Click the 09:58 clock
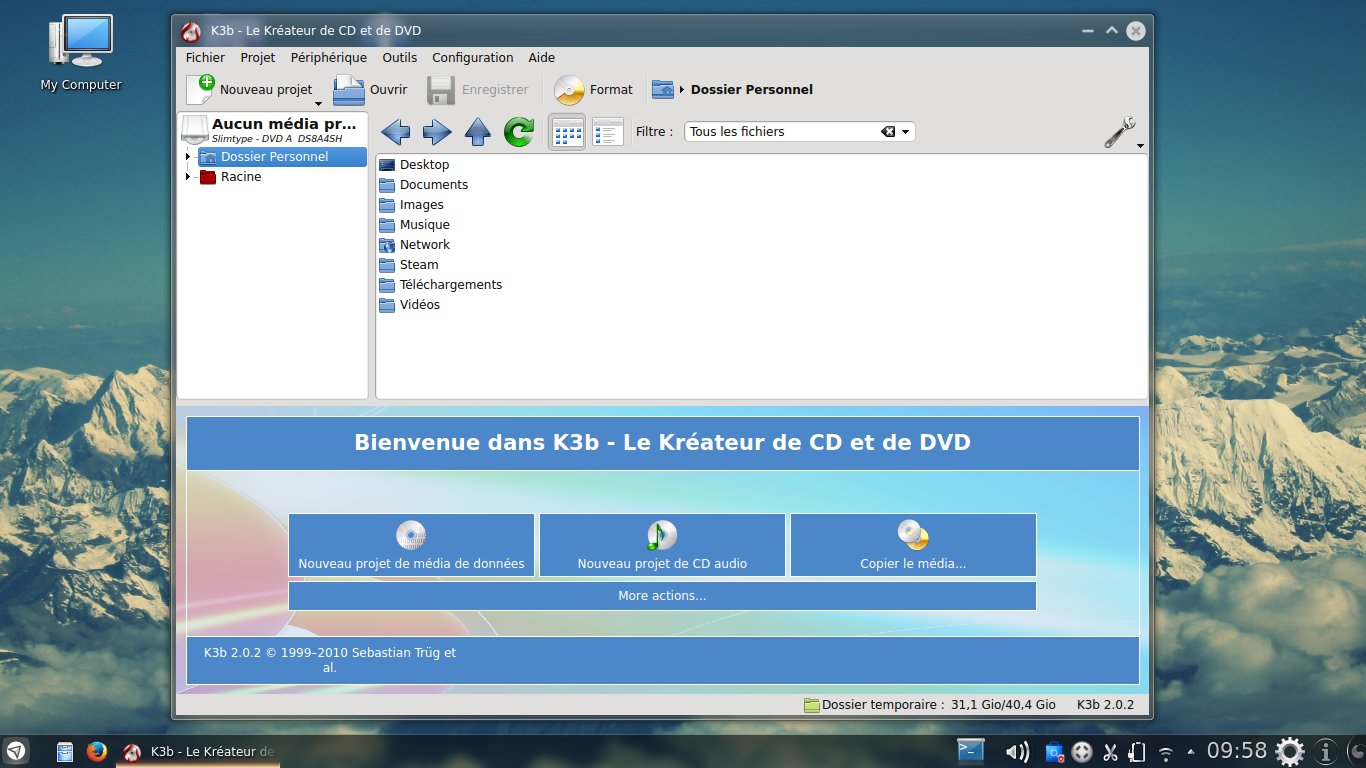Image resolution: width=1366 pixels, height=768 pixels. click(1237, 751)
